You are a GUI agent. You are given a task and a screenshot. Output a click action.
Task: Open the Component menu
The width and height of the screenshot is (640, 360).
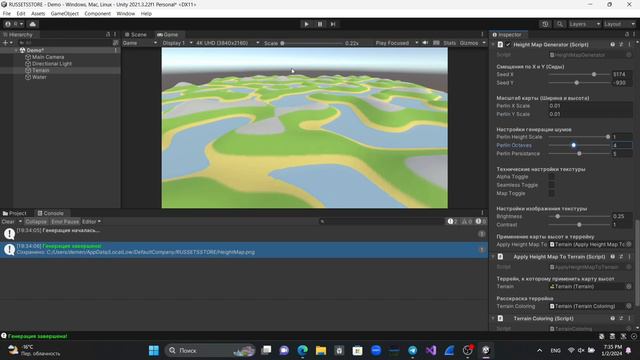pyautogui.click(x=97, y=13)
